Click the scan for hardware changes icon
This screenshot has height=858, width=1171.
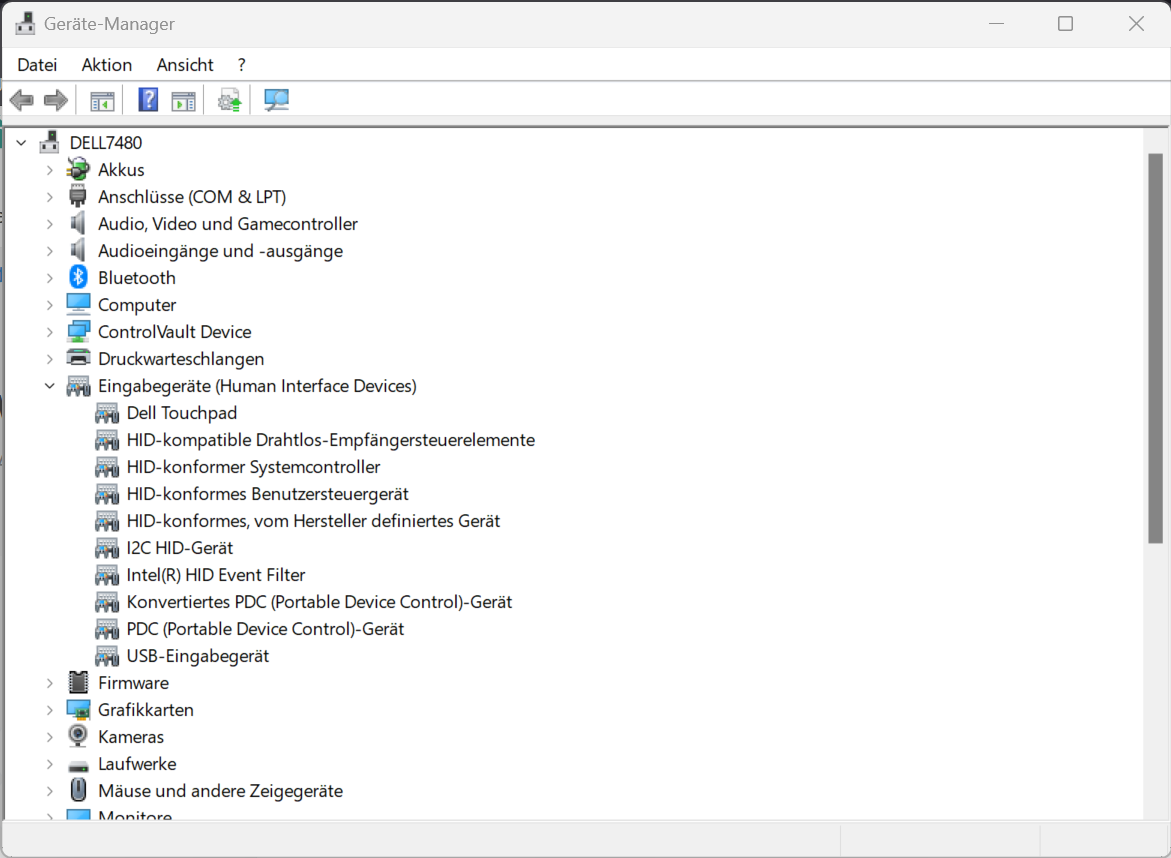click(x=276, y=100)
